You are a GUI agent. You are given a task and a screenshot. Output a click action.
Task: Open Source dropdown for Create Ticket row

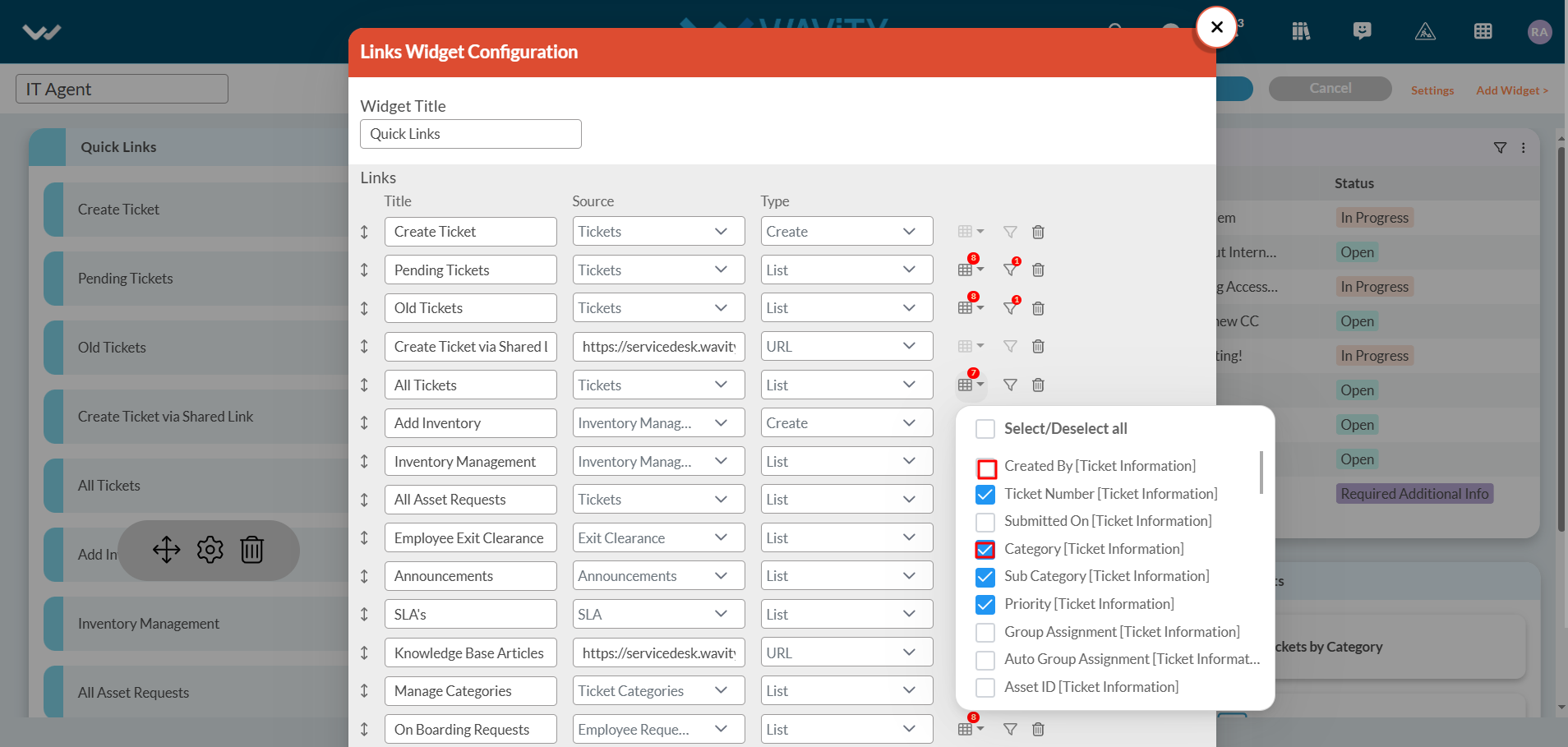(658, 232)
